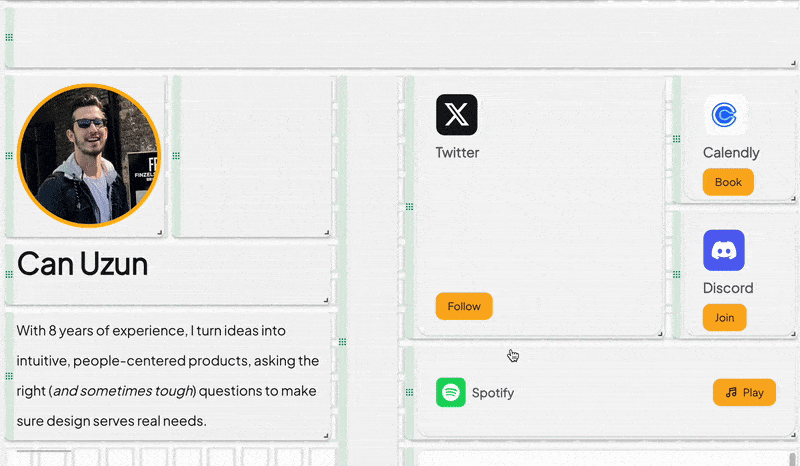Click the Twitter label text

pyautogui.click(x=457, y=153)
